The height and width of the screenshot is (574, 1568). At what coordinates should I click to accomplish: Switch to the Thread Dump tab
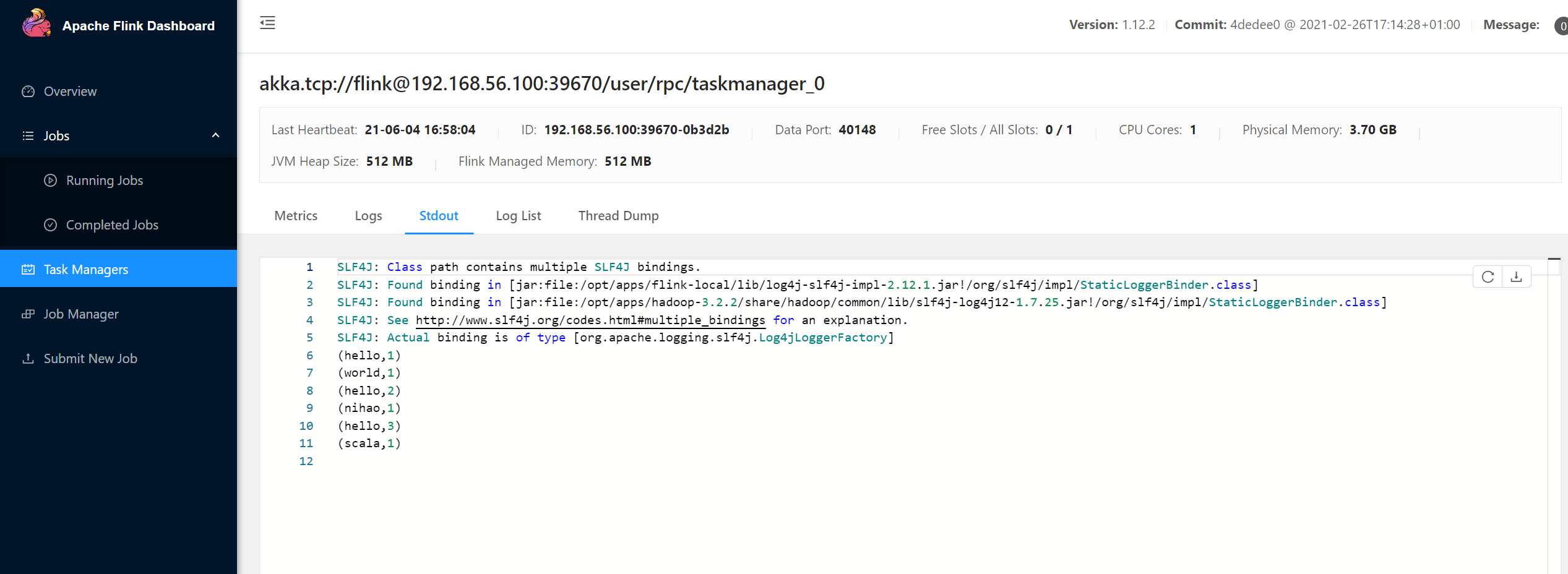(618, 216)
